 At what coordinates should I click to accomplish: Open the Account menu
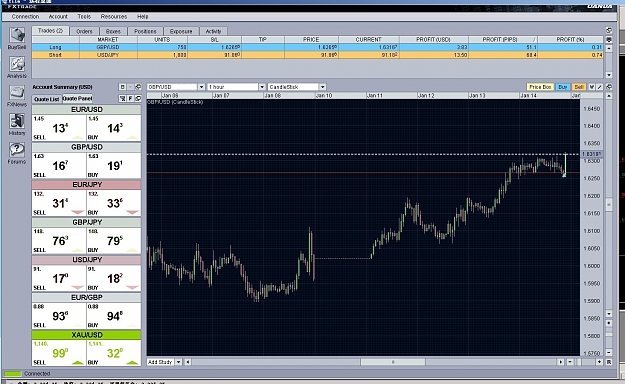point(58,17)
